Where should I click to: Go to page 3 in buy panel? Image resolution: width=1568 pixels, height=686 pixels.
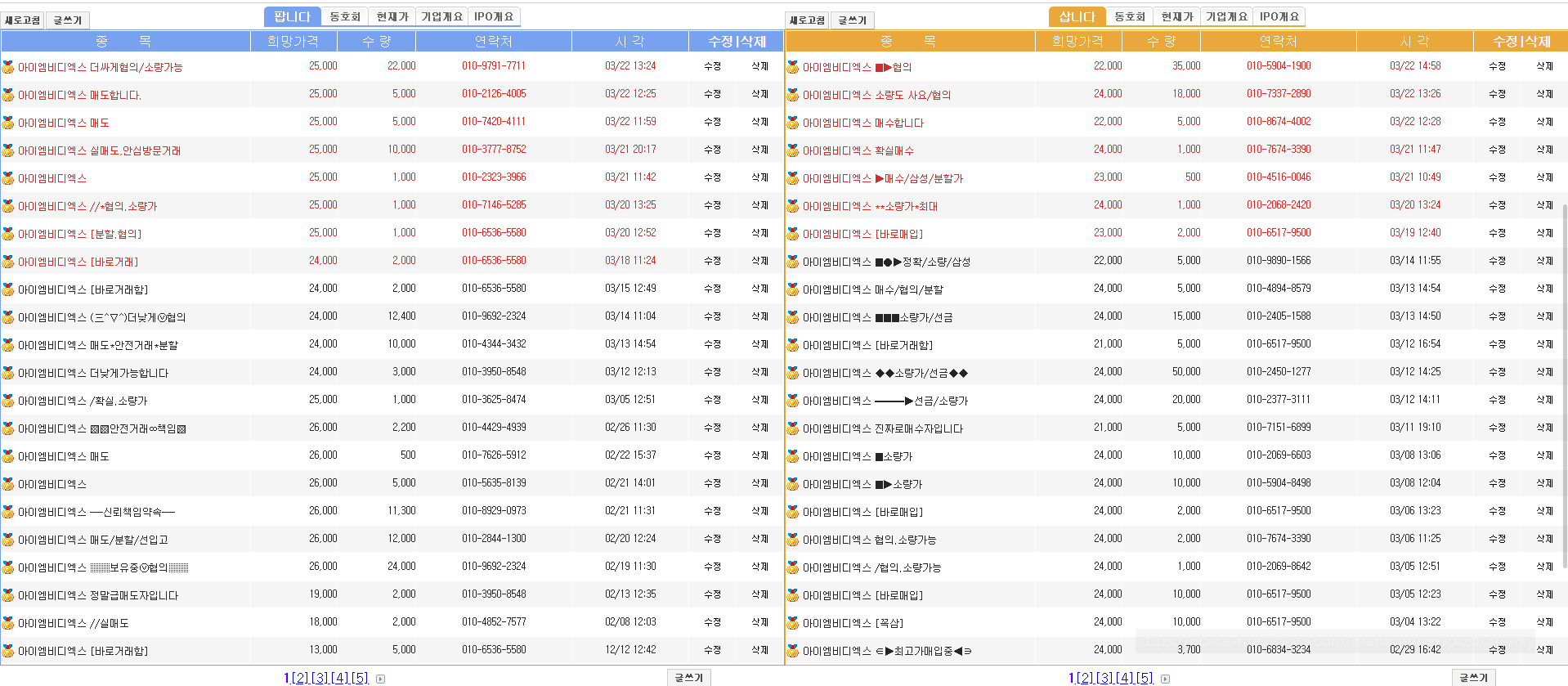click(1104, 679)
